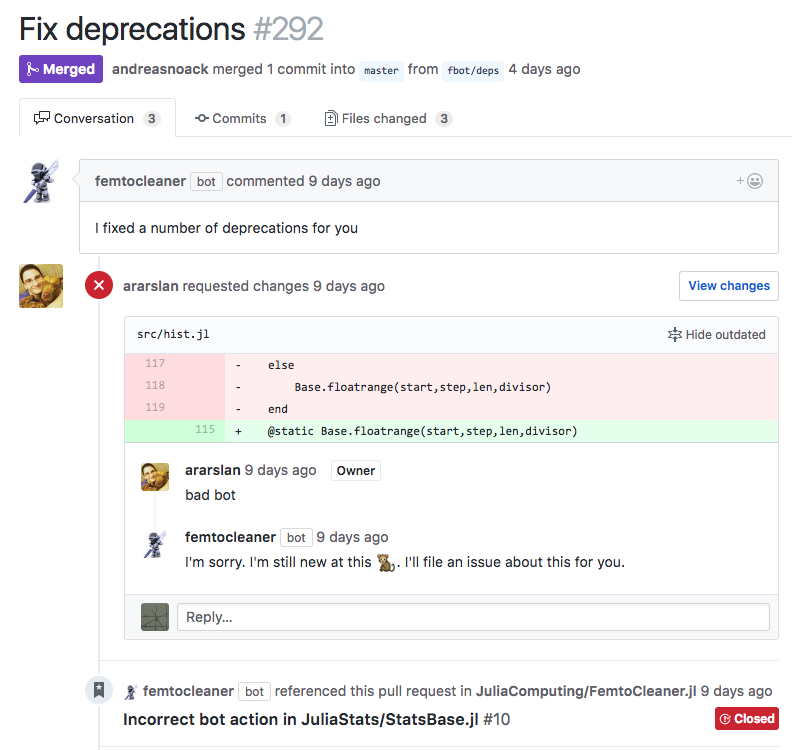792x750 pixels.
Task: Click femtocleaner link in reference event
Action: [188, 691]
